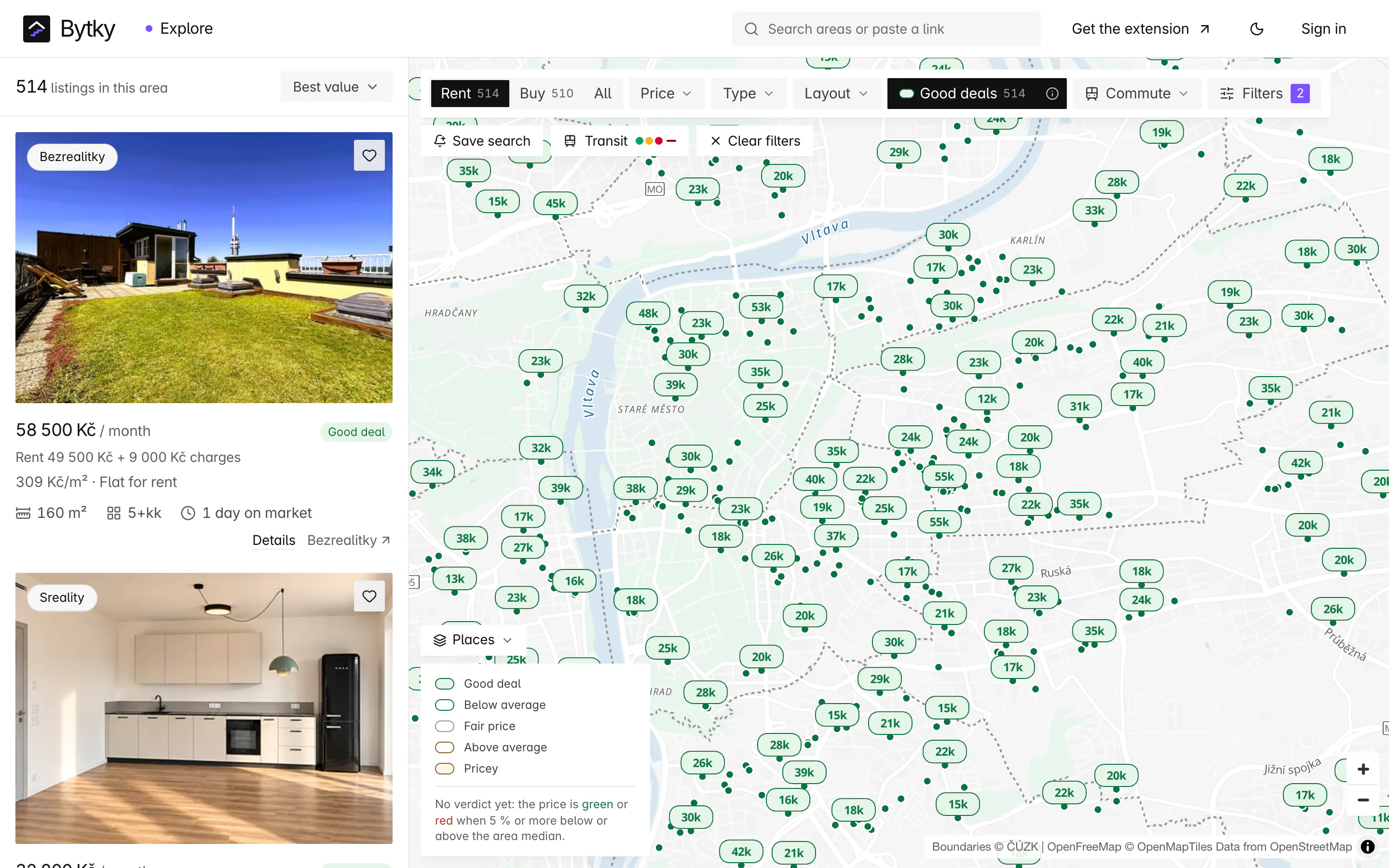Click the 42k marker at bottom of map

point(740,851)
